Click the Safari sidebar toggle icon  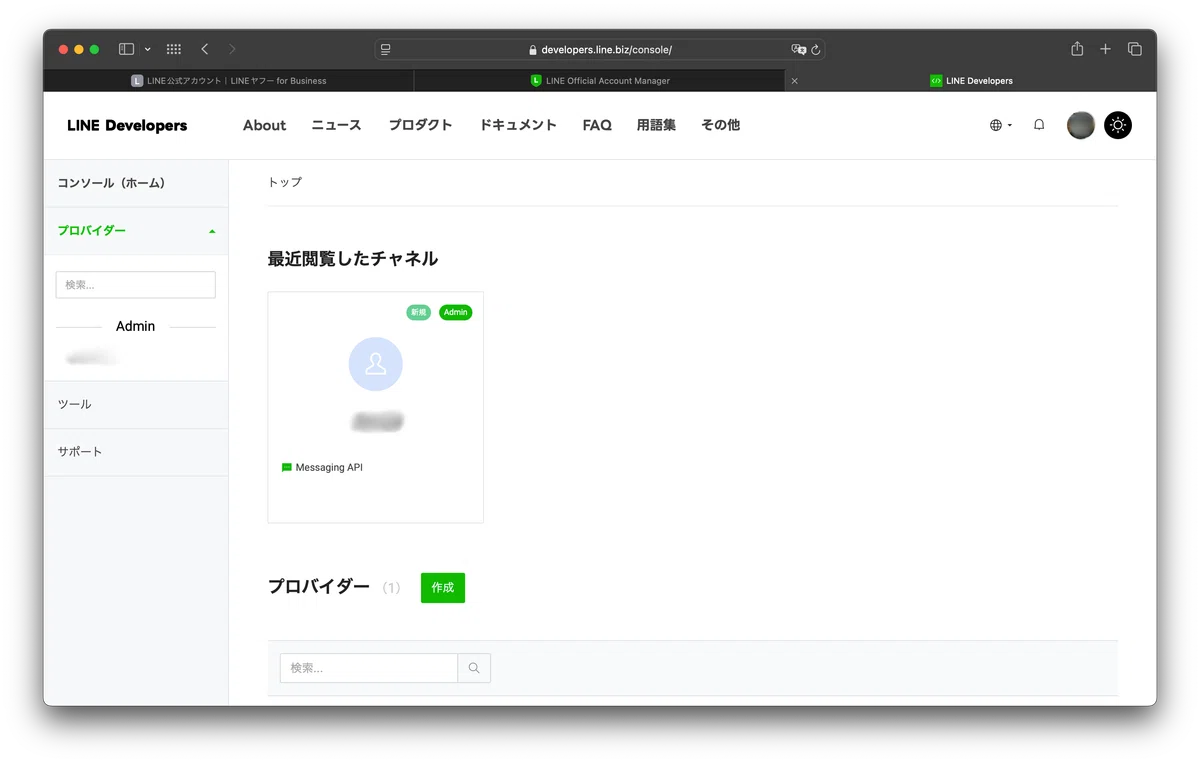(x=126, y=49)
